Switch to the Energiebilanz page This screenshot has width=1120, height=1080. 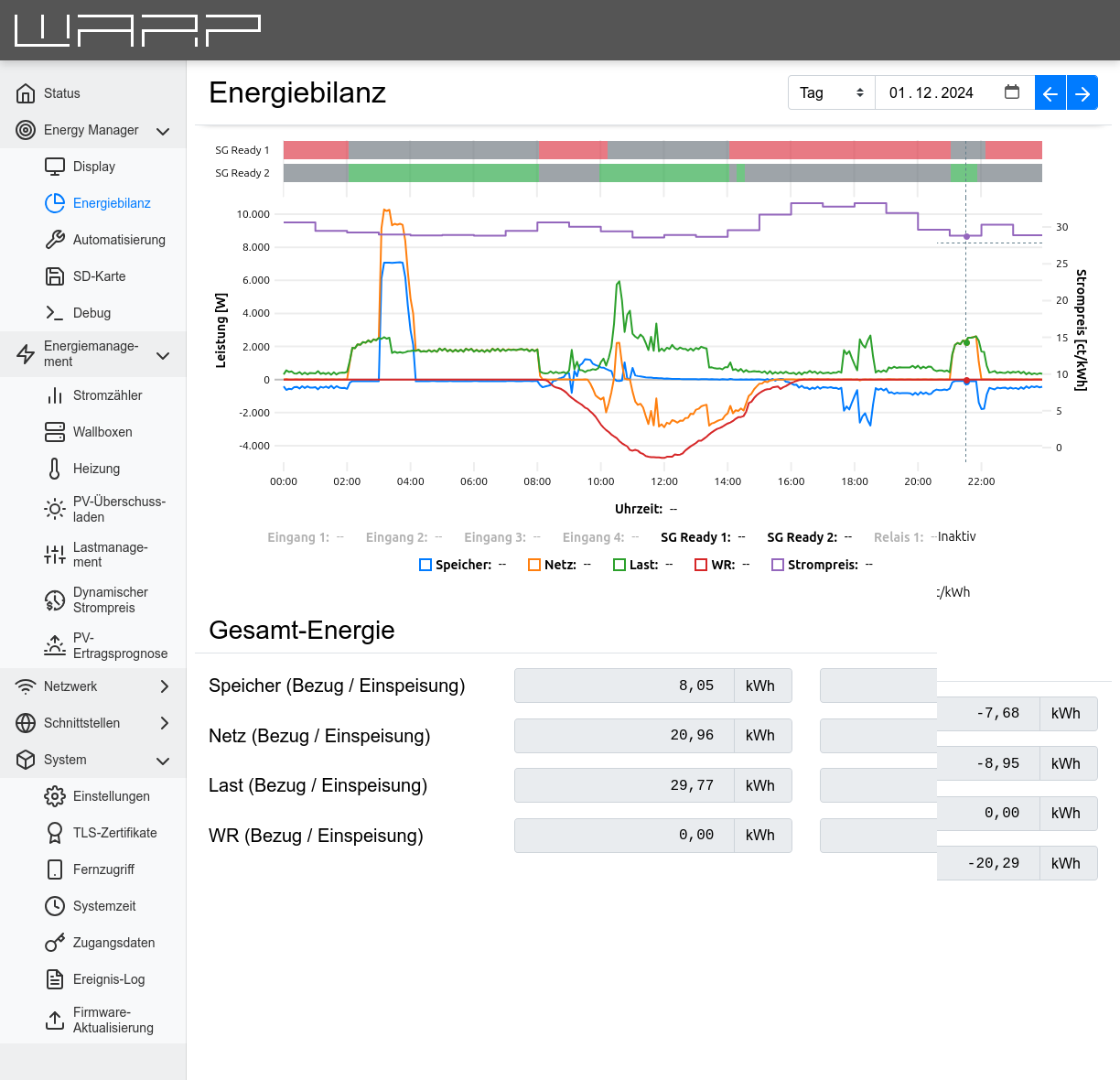click(x=111, y=203)
